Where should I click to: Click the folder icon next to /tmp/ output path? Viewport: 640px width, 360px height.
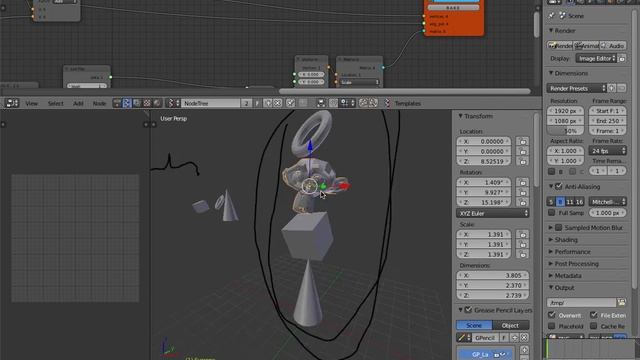(621, 302)
